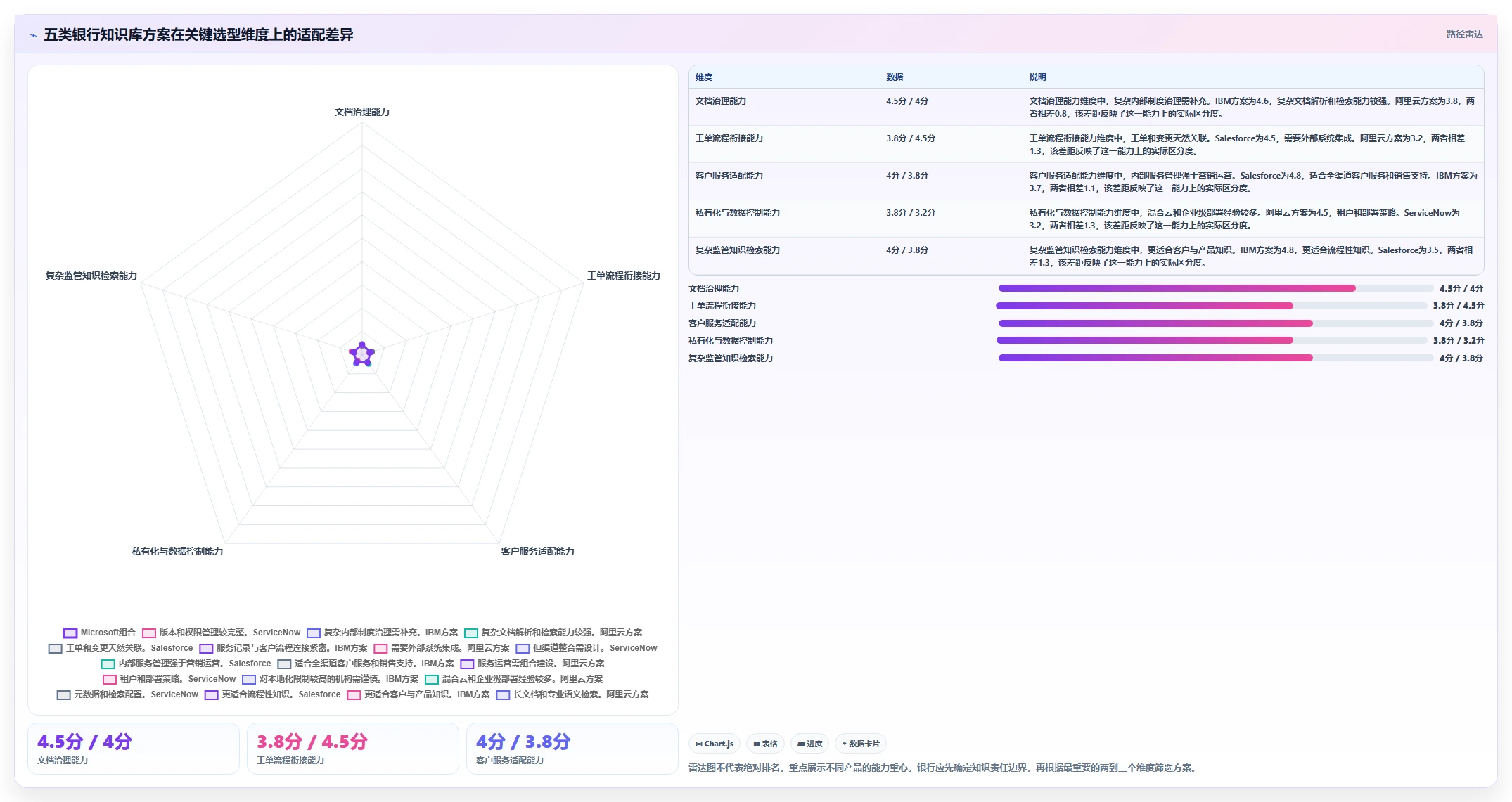
Task: Click the 说明 column header
Action: click(1038, 77)
